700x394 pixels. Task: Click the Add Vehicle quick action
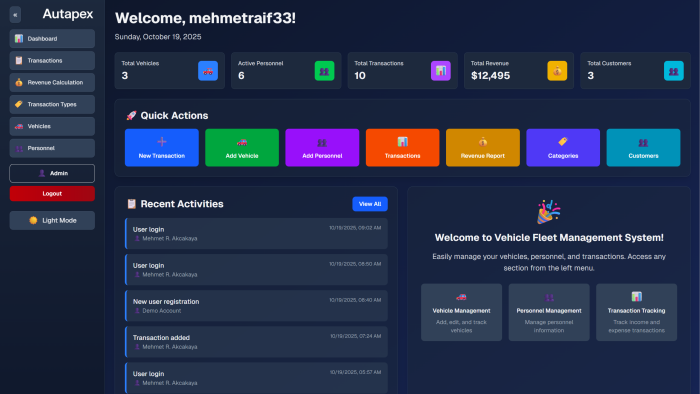click(242, 148)
